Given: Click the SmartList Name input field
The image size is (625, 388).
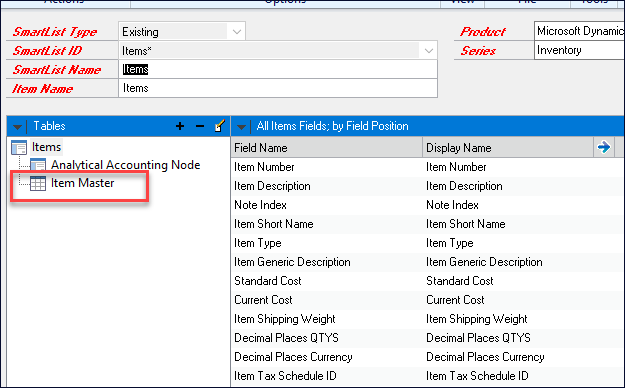Looking at the screenshot, I should [x=278, y=69].
